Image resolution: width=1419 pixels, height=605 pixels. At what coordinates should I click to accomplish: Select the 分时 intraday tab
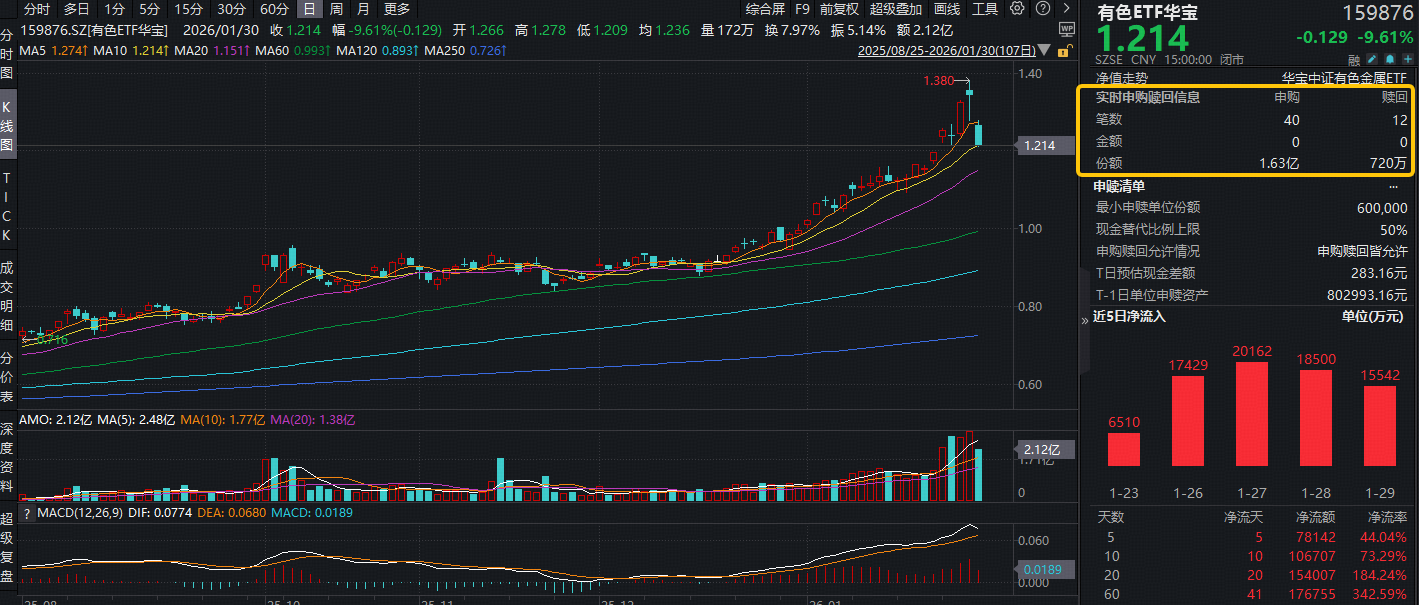click(x=35, y=9)
